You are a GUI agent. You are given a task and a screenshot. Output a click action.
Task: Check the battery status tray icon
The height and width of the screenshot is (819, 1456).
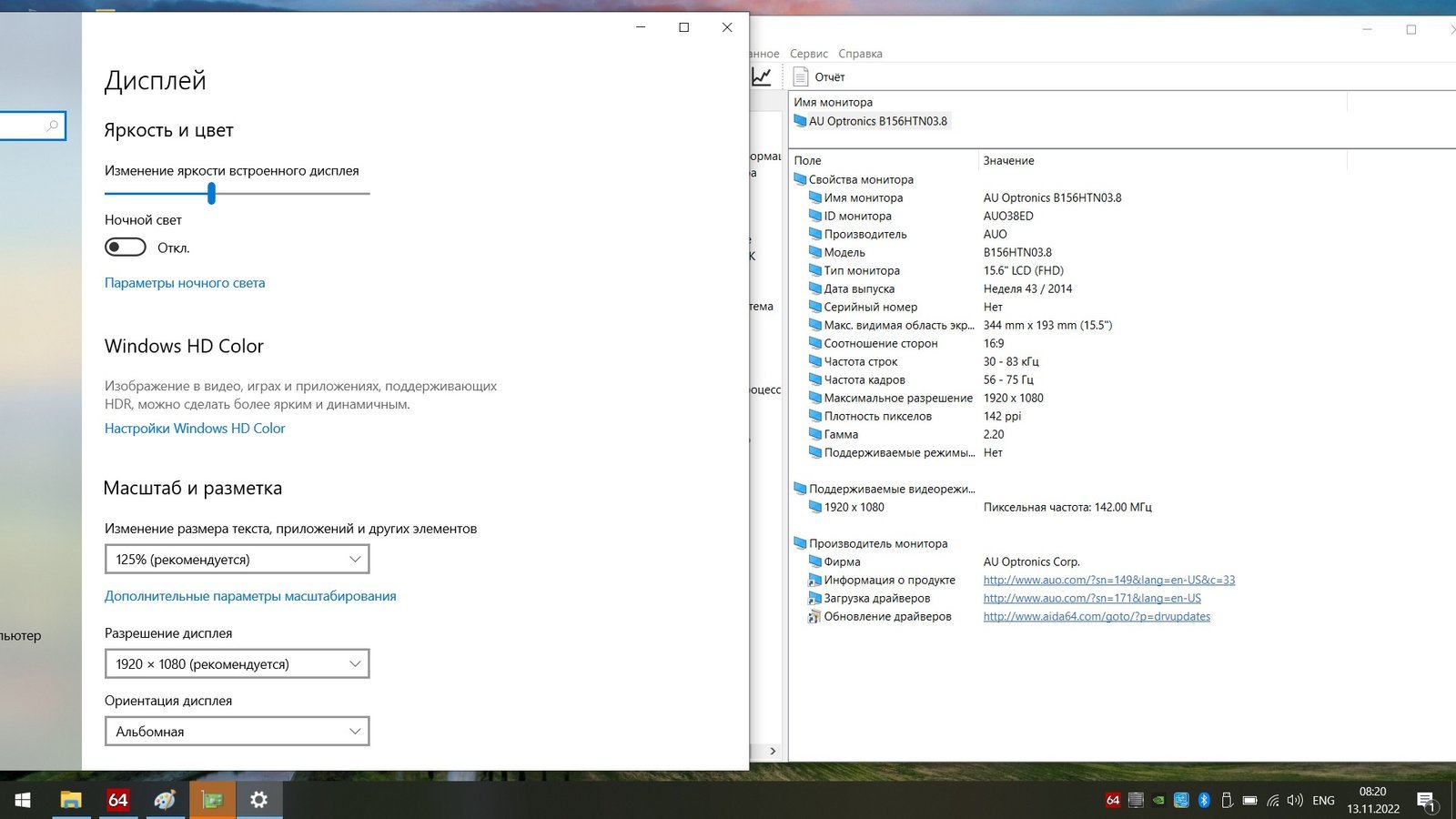click(1250, 801)
